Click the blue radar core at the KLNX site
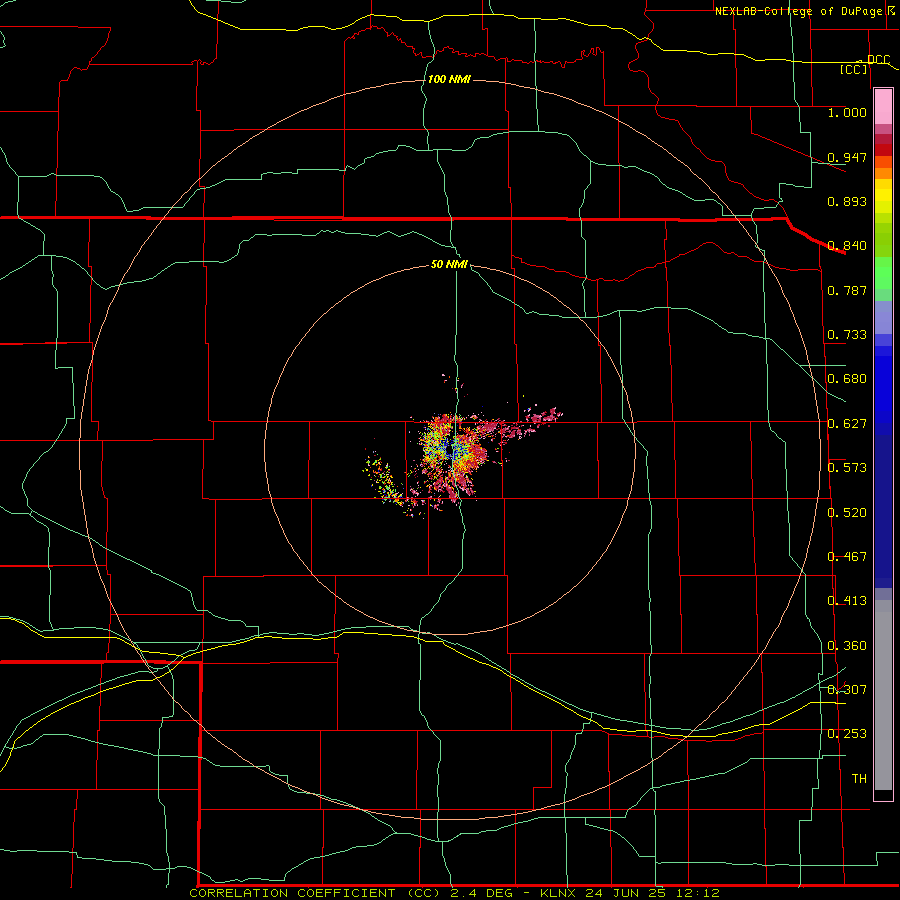900x900 pixels. (452, 452)
